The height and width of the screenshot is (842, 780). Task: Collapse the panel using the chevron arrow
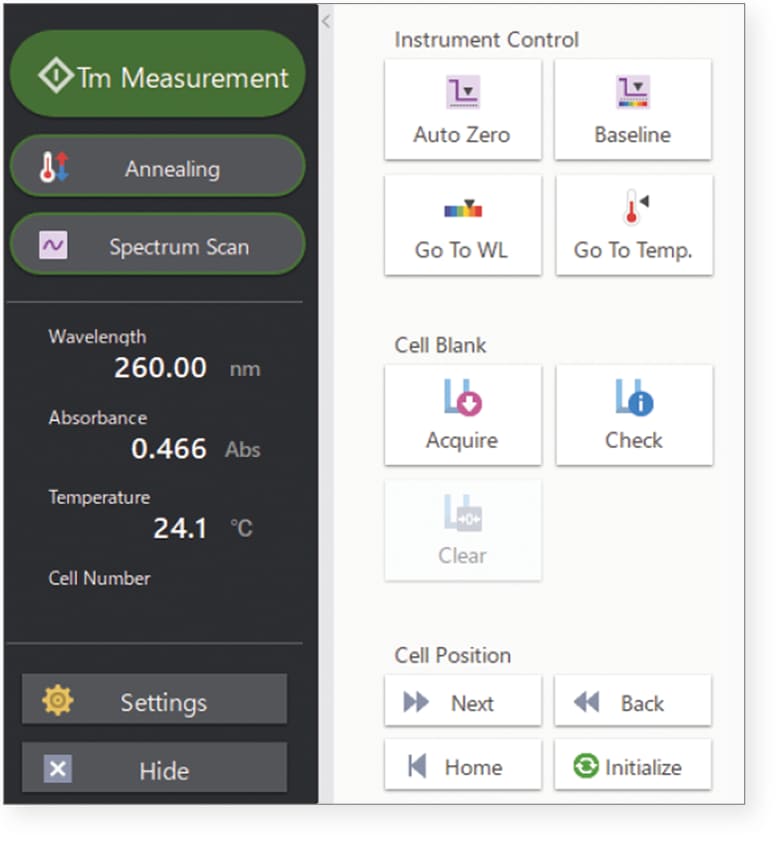tap(325, 21)
